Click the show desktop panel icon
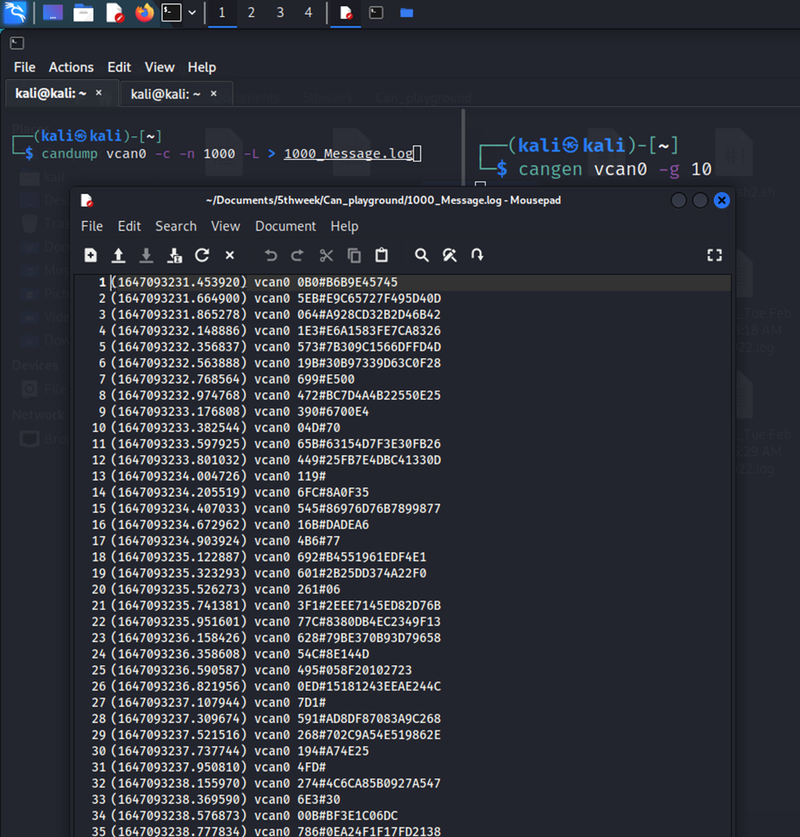Viewport: 800px width, 837px height. [53, 12]
